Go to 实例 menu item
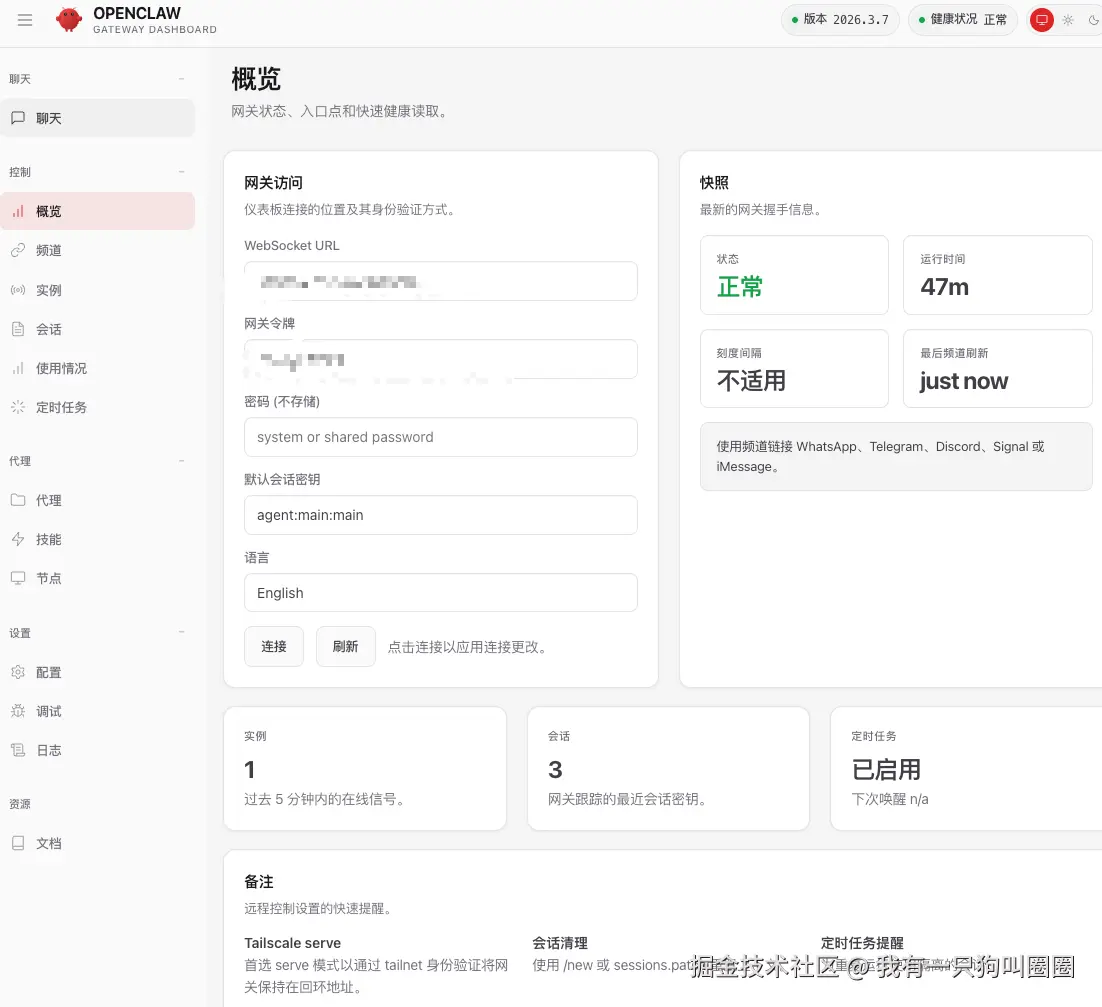Screen dimensions: 1102x1007 [97, 290]
